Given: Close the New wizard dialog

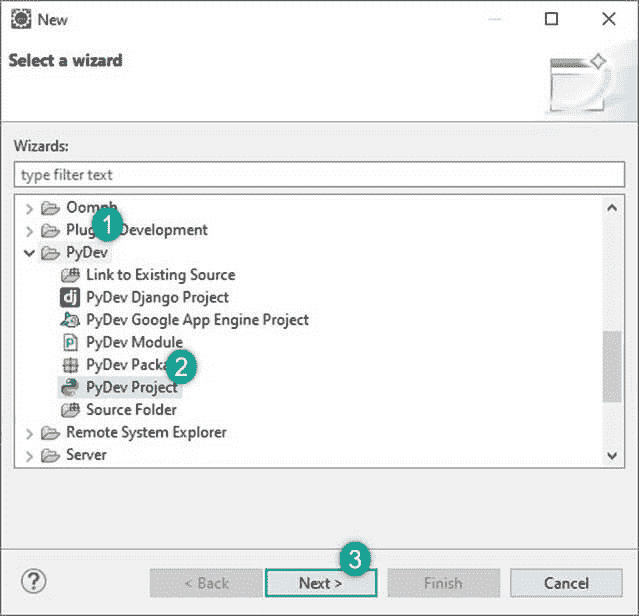Looking at the screenshot, I should (609, 19).
